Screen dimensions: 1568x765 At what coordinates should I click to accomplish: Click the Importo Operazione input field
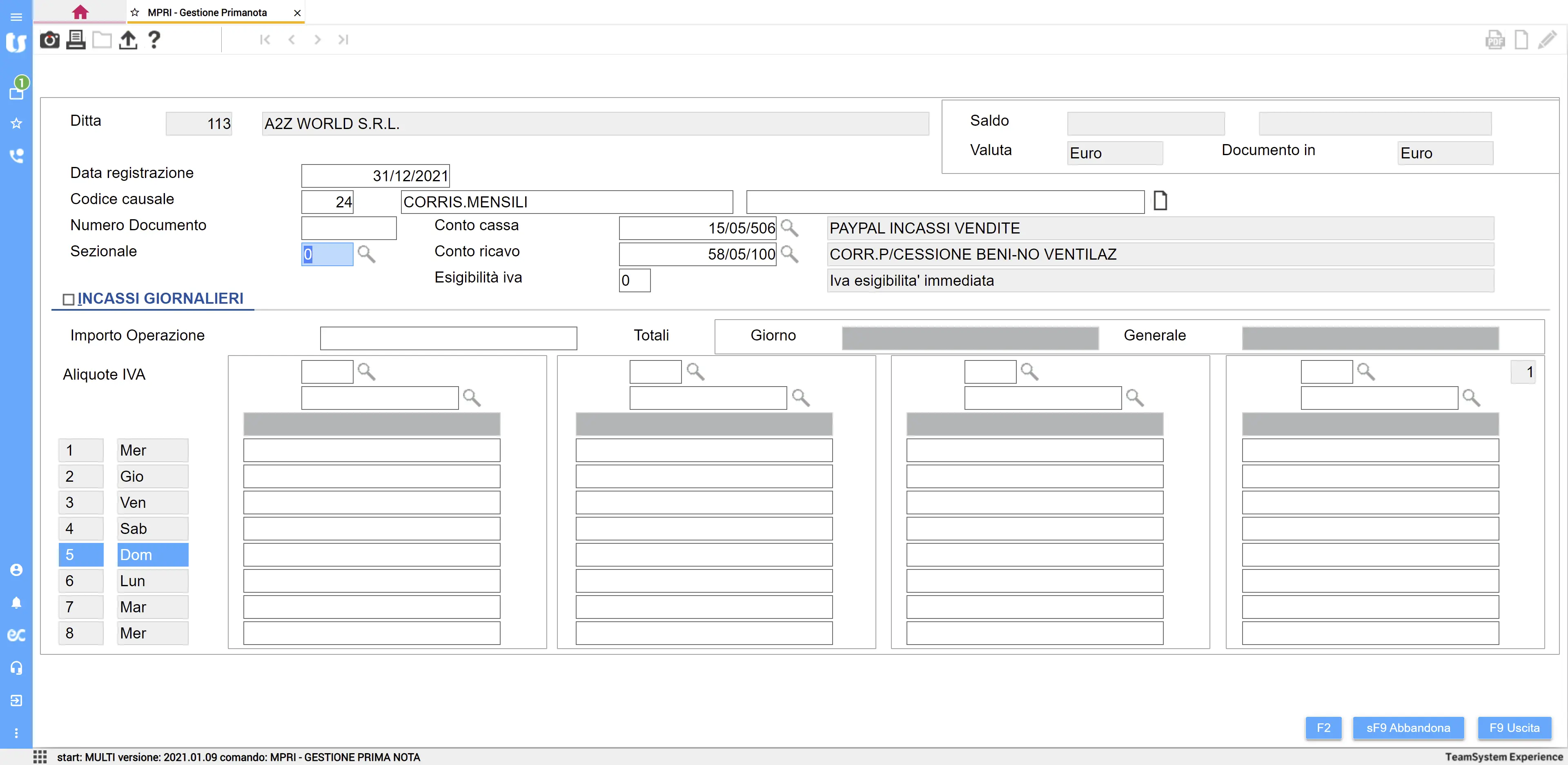448,338
